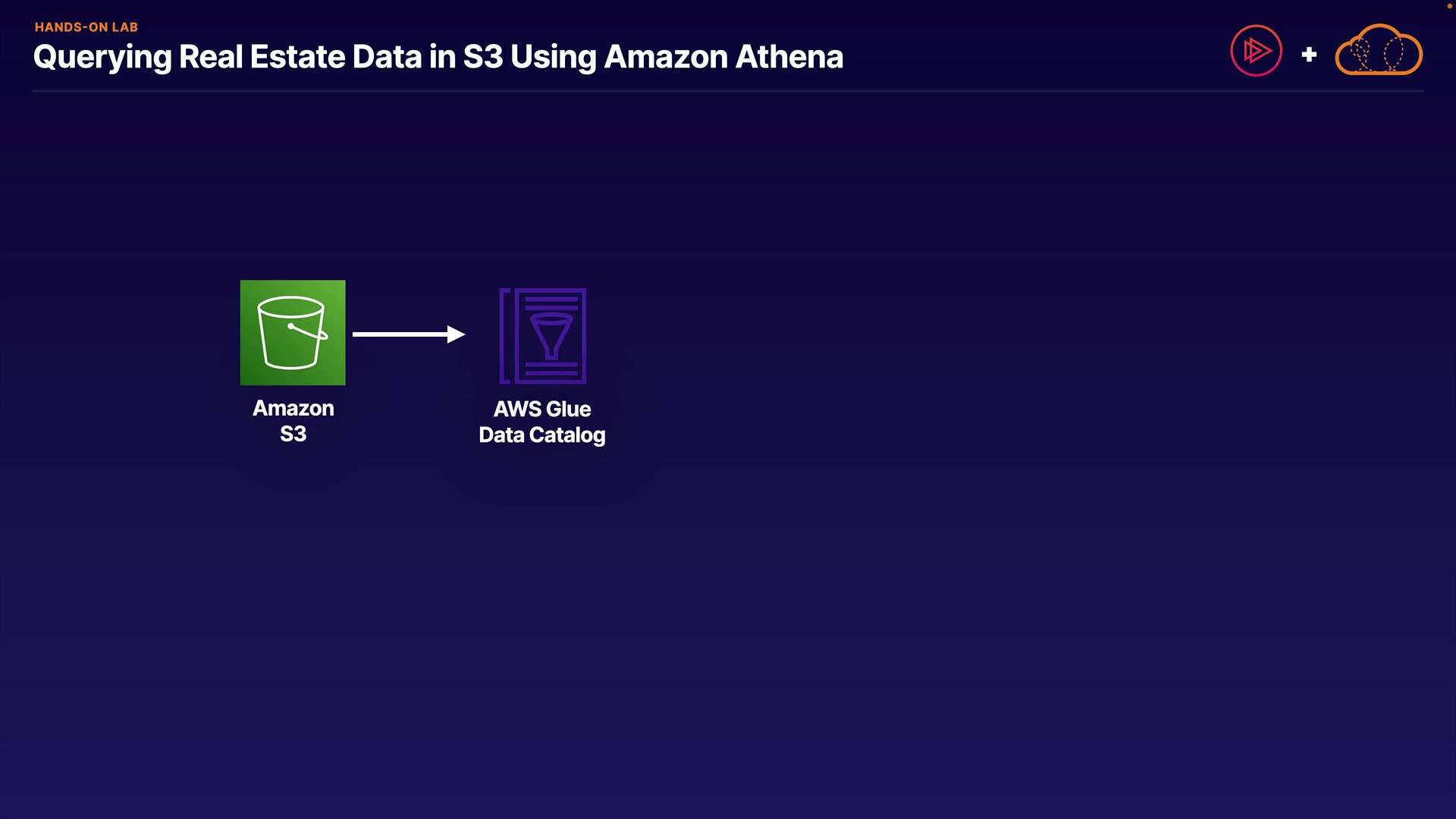Click the white arrow from S3 to Glue
The width and height of the screenshot is (1456, 819).
402,334
